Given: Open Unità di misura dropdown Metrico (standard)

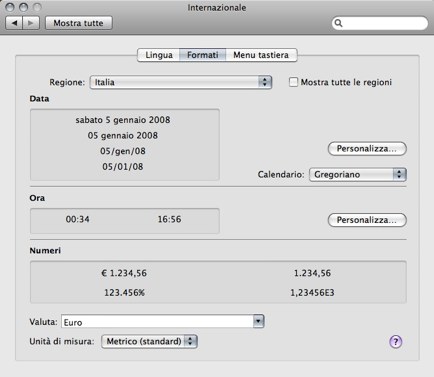Looking at the screenshot, I should (x=149, y=341).
